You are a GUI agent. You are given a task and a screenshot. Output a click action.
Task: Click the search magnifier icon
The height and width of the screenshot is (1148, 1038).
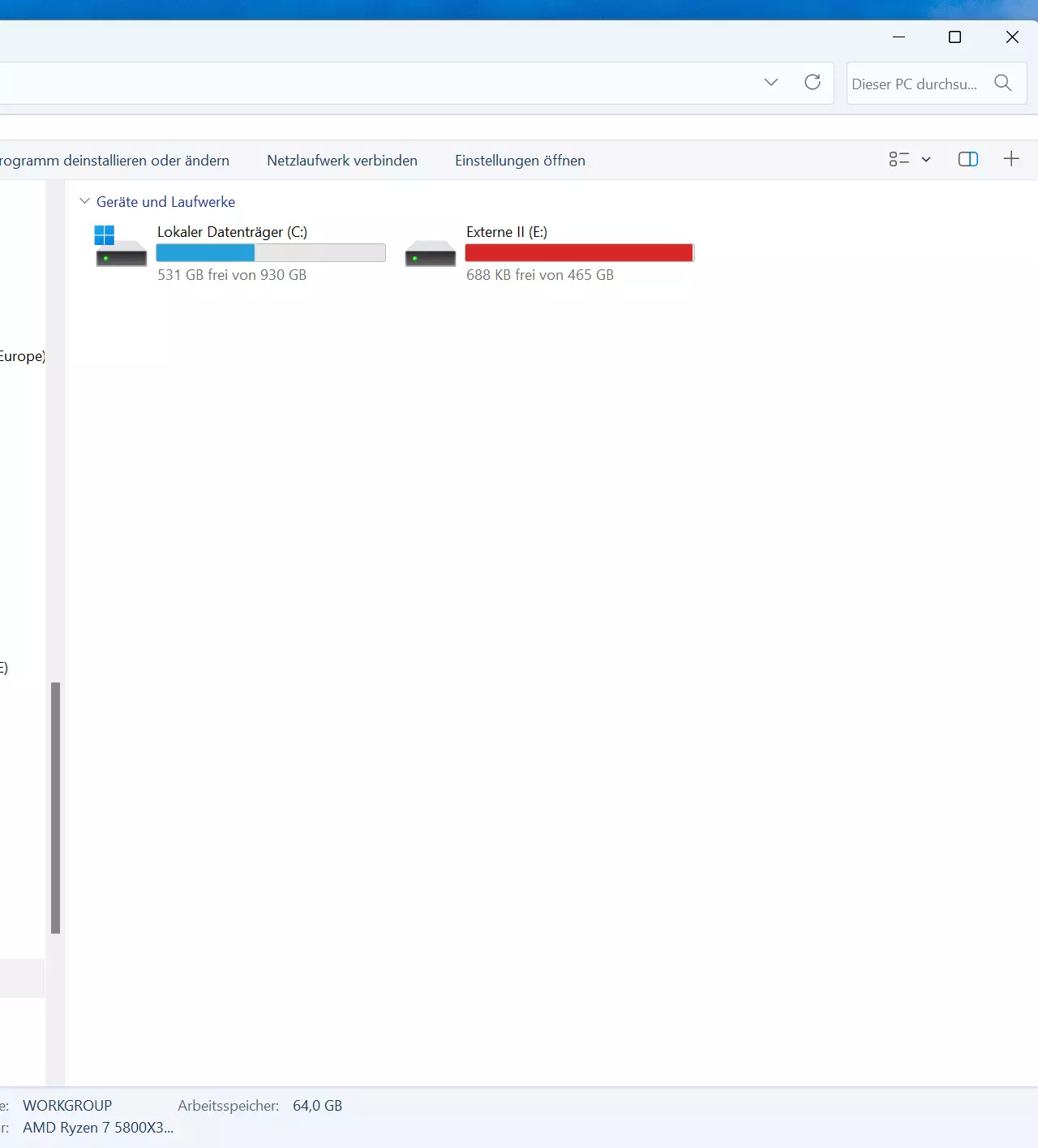[1003, 83]
